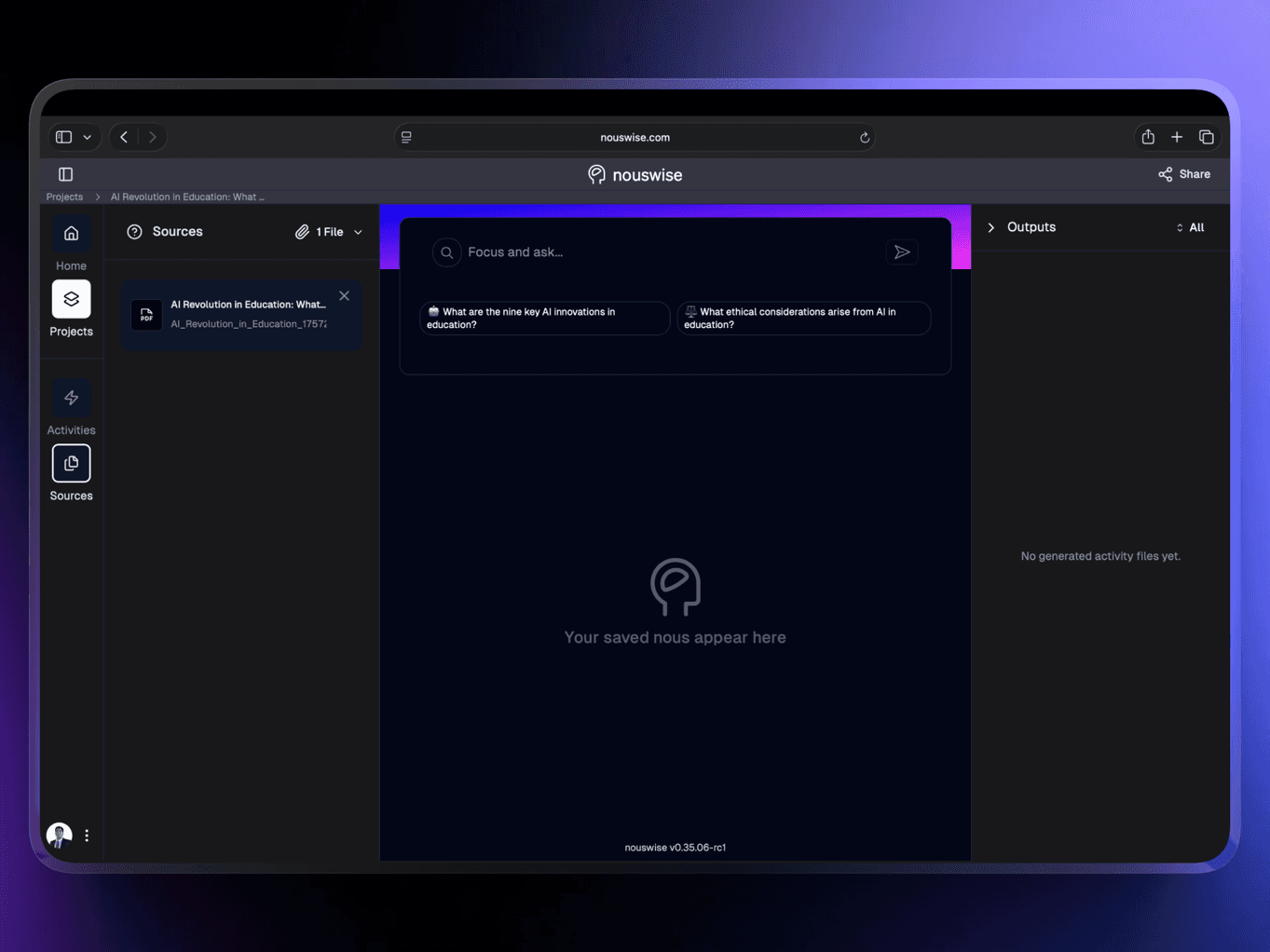Click the browser share icon
This screenshot has height=952, width=1270.
pyautogui.click(x=1148, y=137)
